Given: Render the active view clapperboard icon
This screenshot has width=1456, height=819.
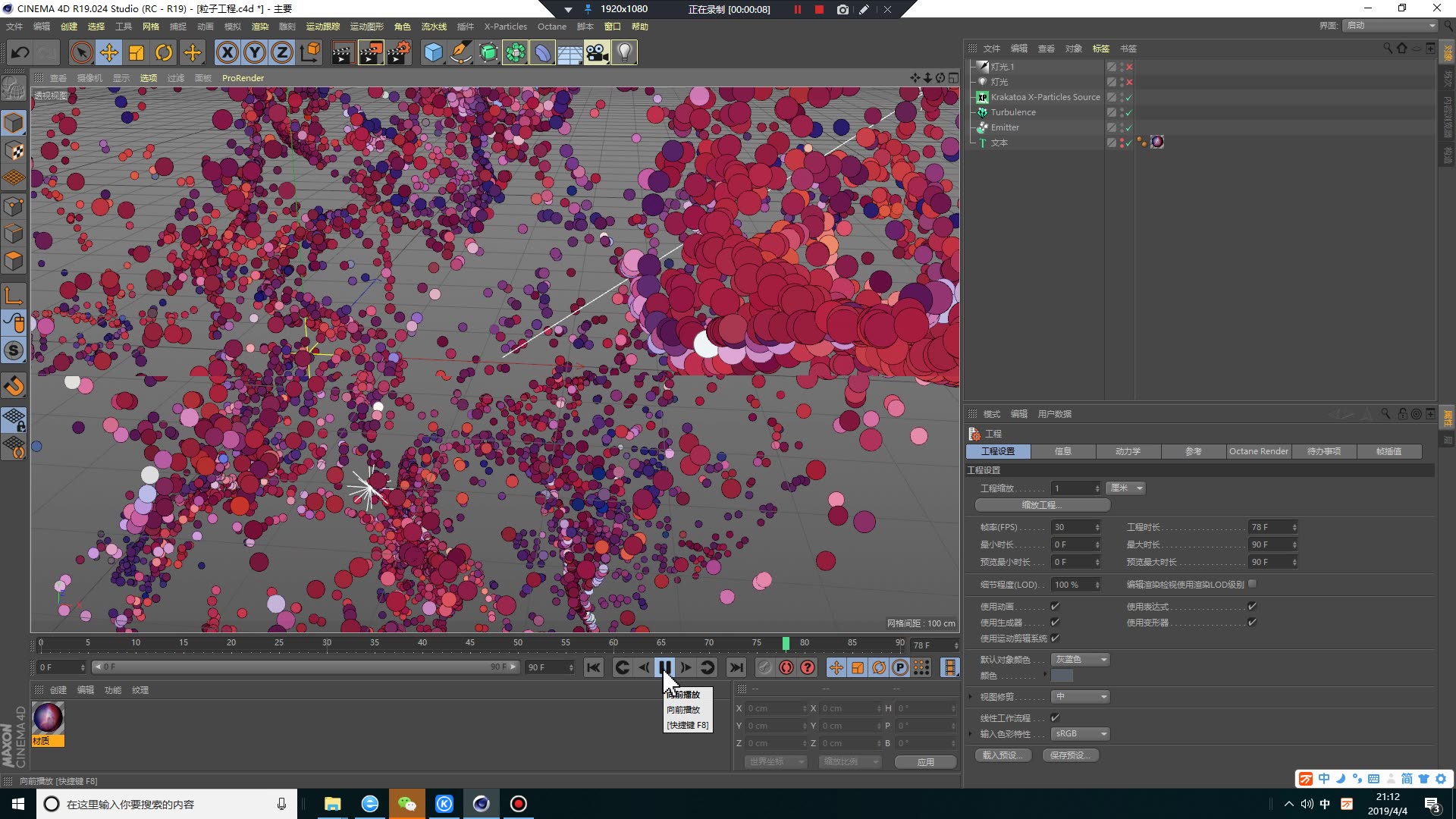Looking at the screenshot, I should [343, 52].
